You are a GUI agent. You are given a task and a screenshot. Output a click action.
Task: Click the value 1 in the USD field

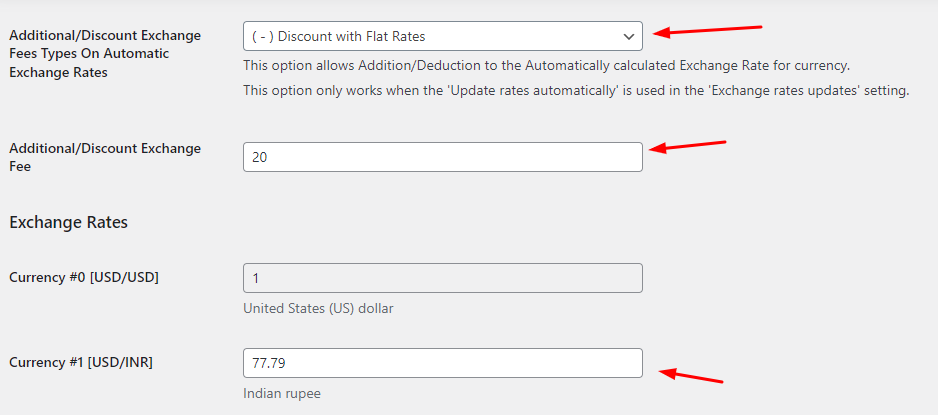(255, 278)
